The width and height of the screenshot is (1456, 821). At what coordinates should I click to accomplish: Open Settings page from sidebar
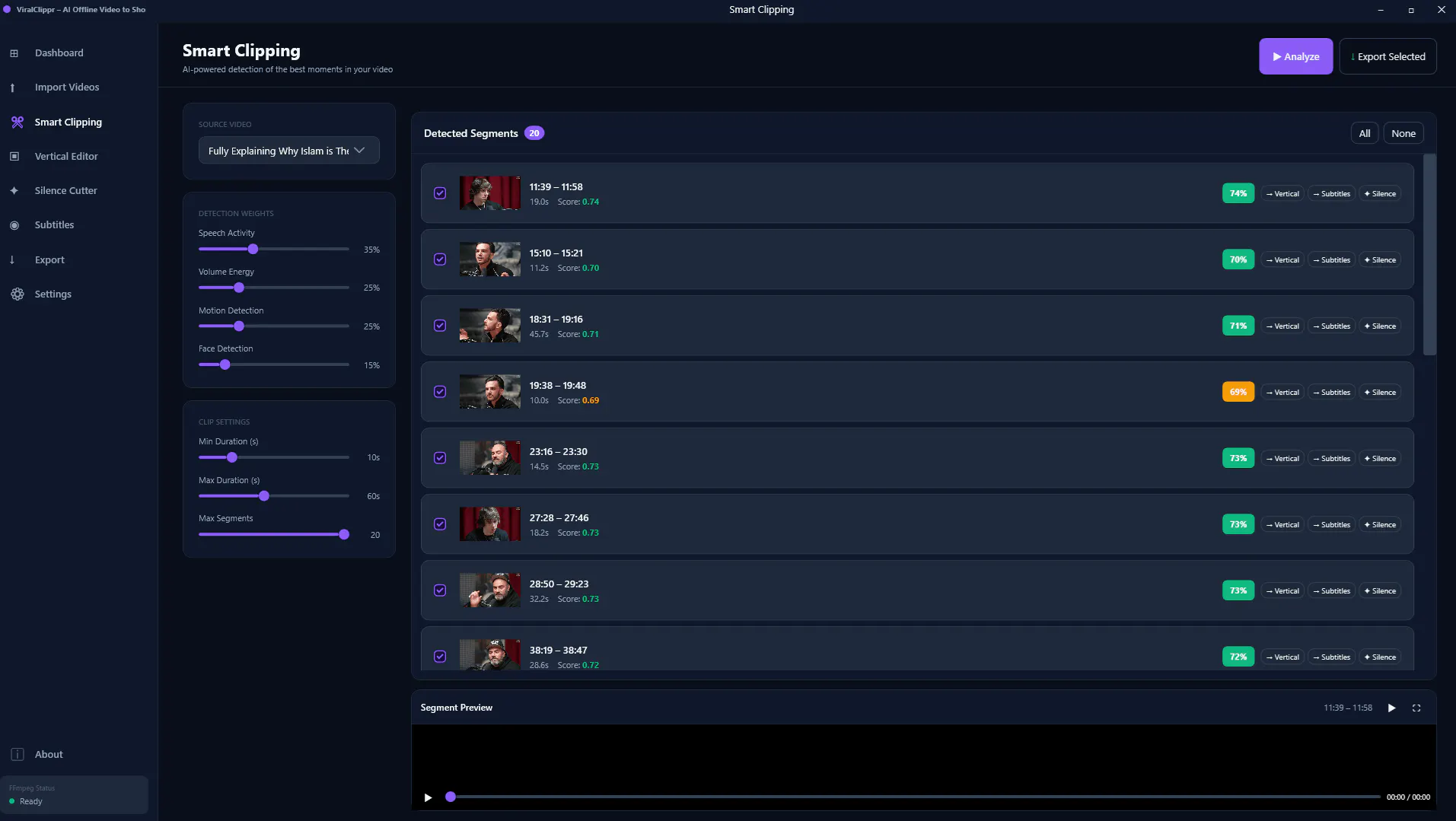[53, 294]
